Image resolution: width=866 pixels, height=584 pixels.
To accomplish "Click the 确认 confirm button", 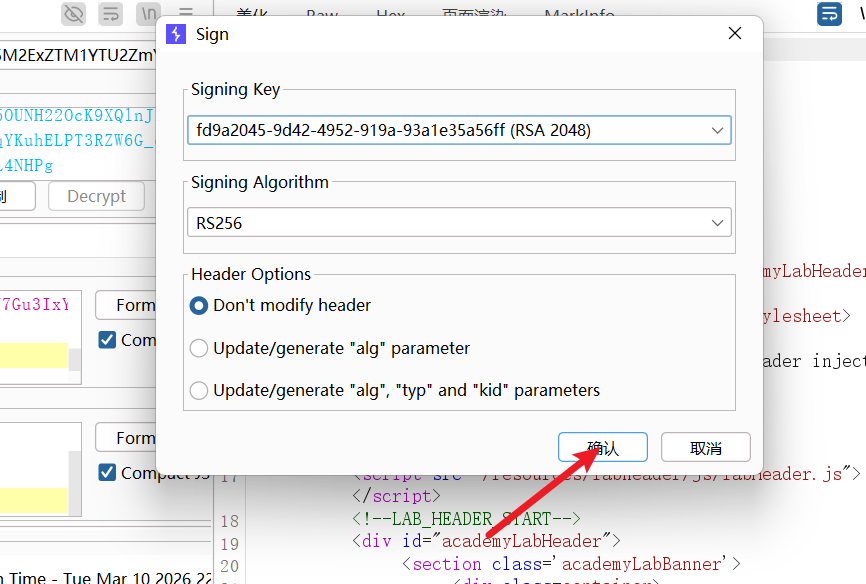I will 603,447.
